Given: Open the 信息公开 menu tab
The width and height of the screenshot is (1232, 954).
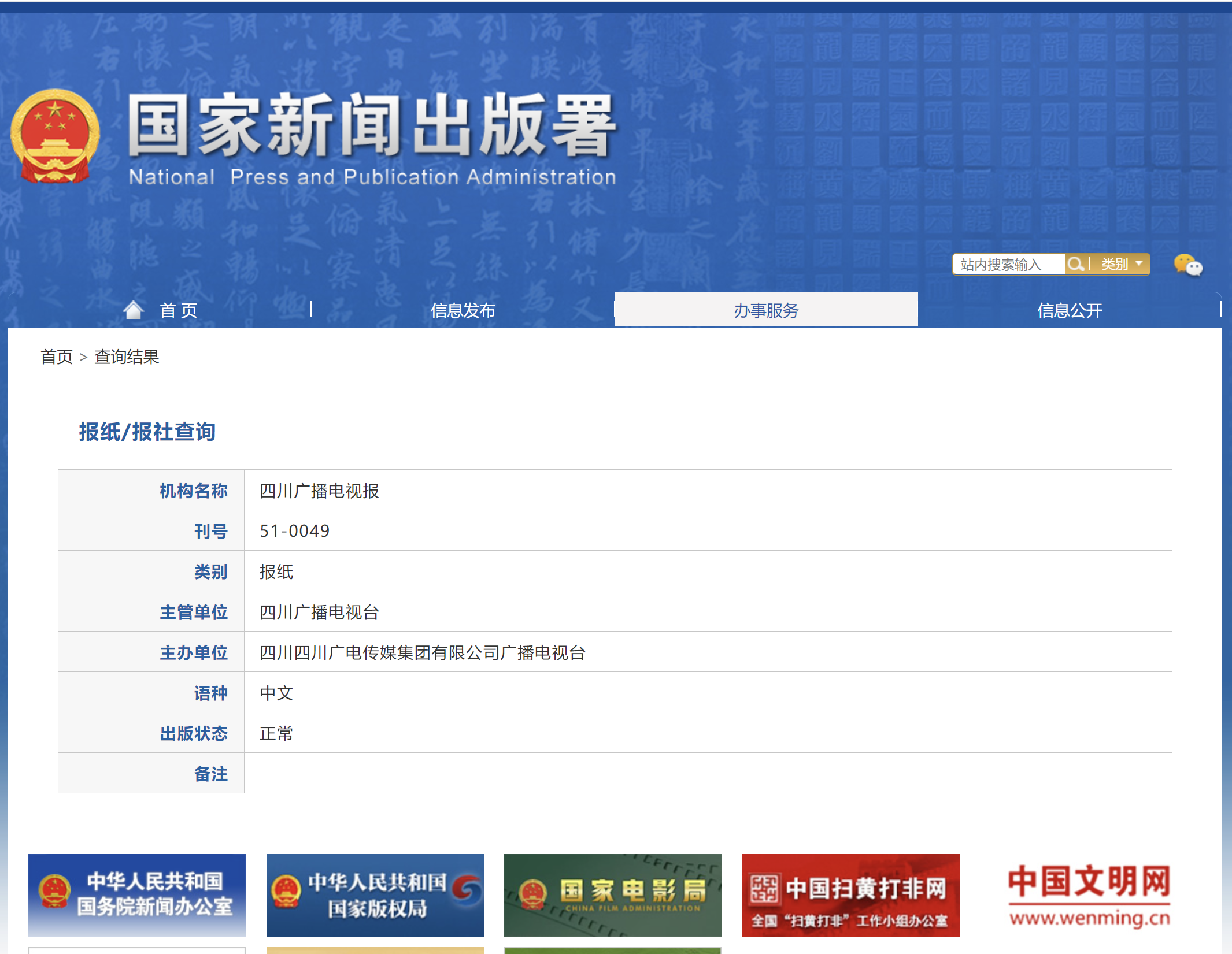Looking at the screenshot, I should point(1070,310).
